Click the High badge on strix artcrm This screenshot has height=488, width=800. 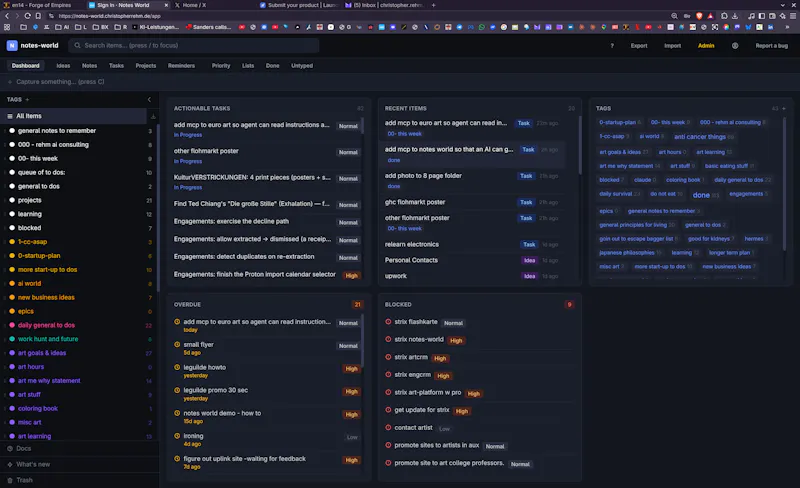click(440, 358)
